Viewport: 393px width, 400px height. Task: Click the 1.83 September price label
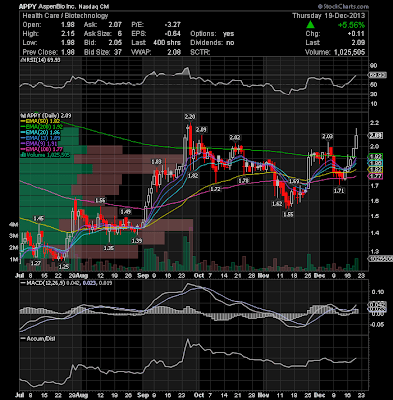pos(156,162)
